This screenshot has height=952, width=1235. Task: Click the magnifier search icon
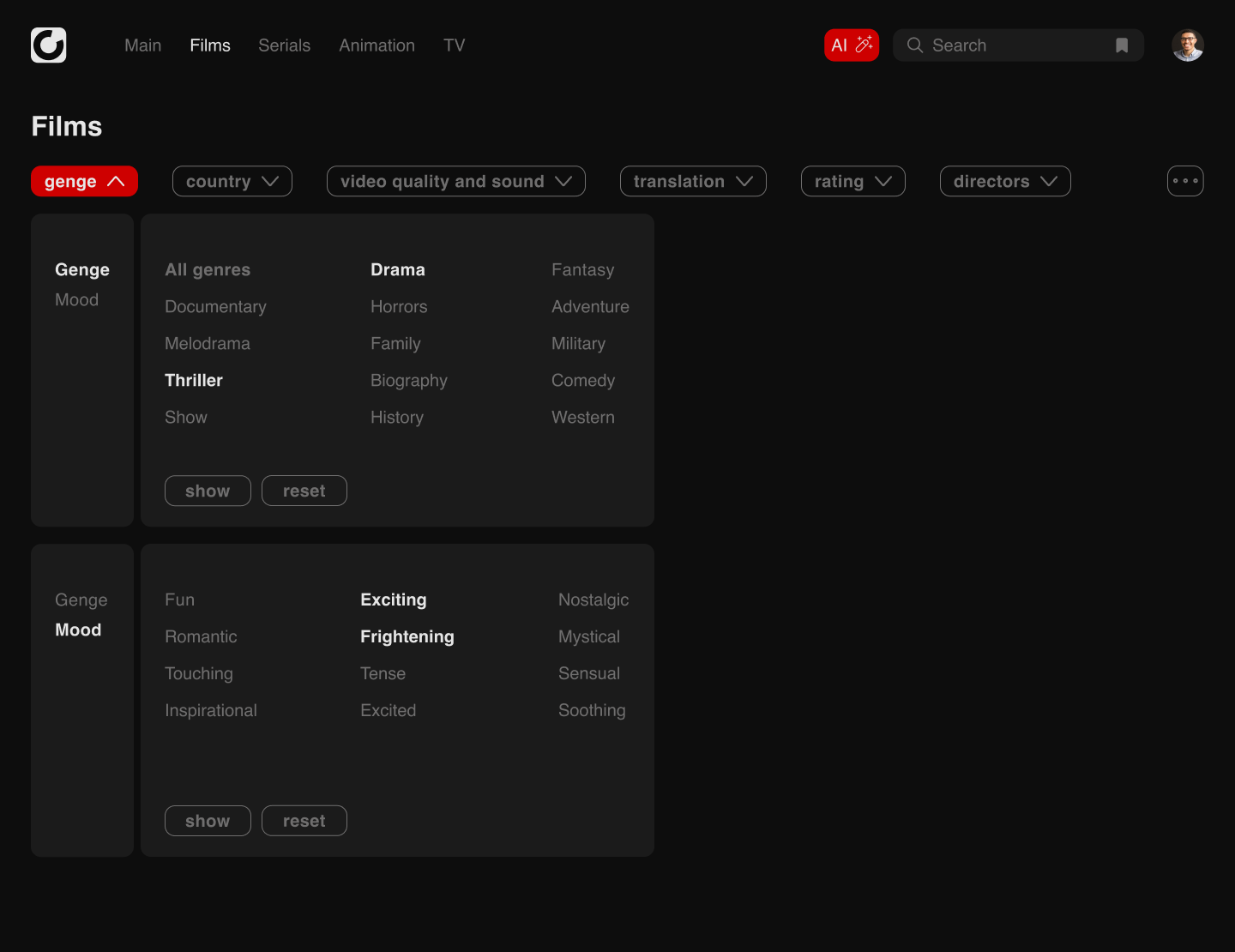tap(915, 45)
